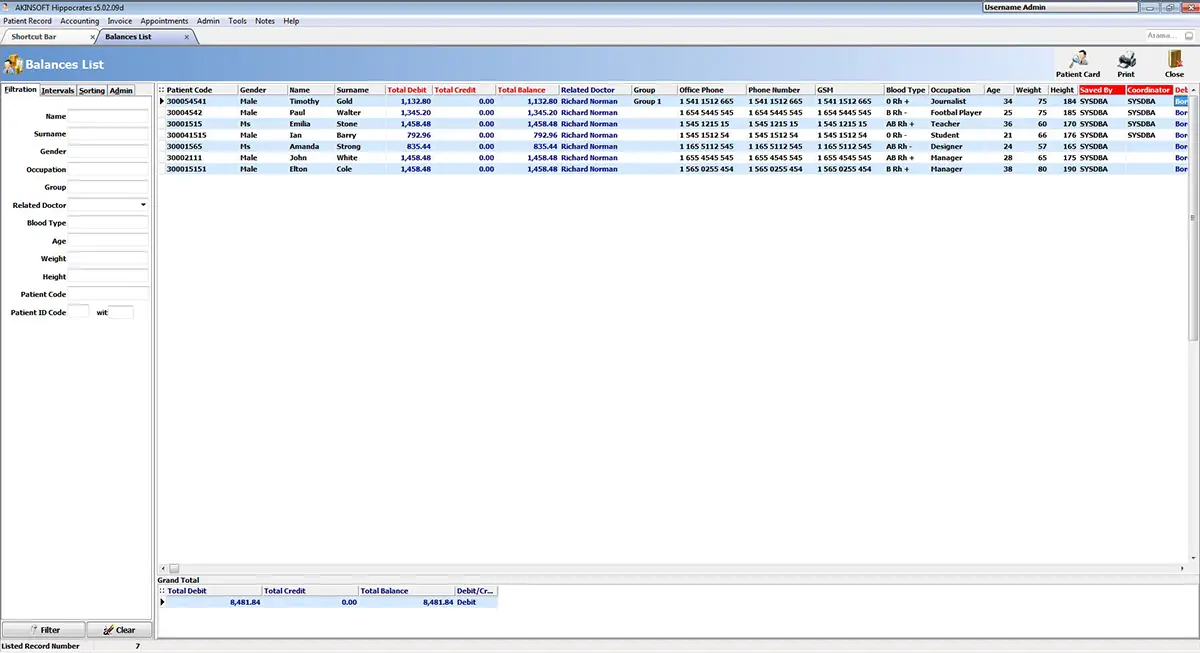Click into the Patient Code filter field

pyautogui.click(x=108, y=295)
